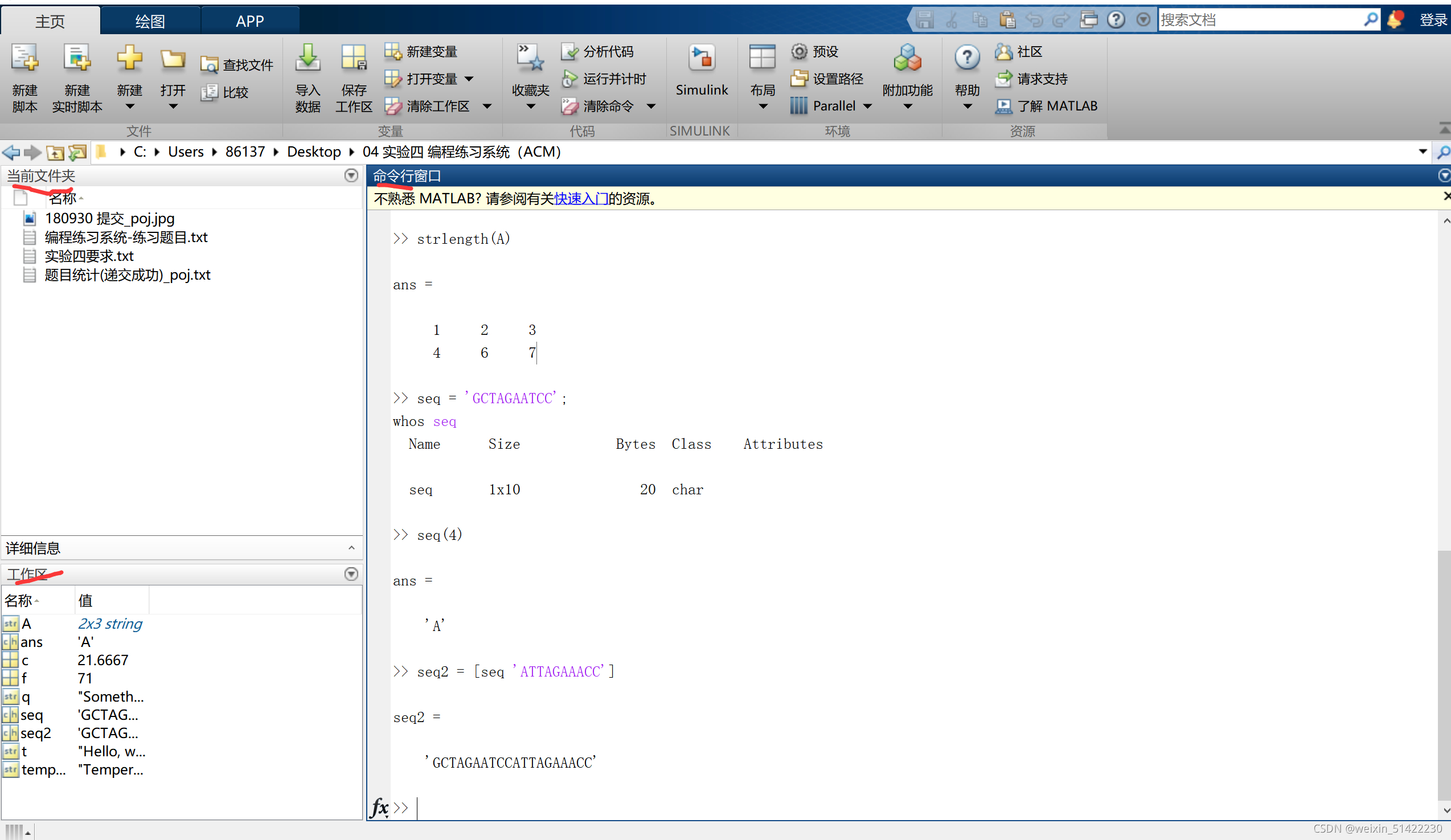The height and width of the screenshot is (840, 1451).
Task: Switch to the APP tab
Action: coord(250,21)
